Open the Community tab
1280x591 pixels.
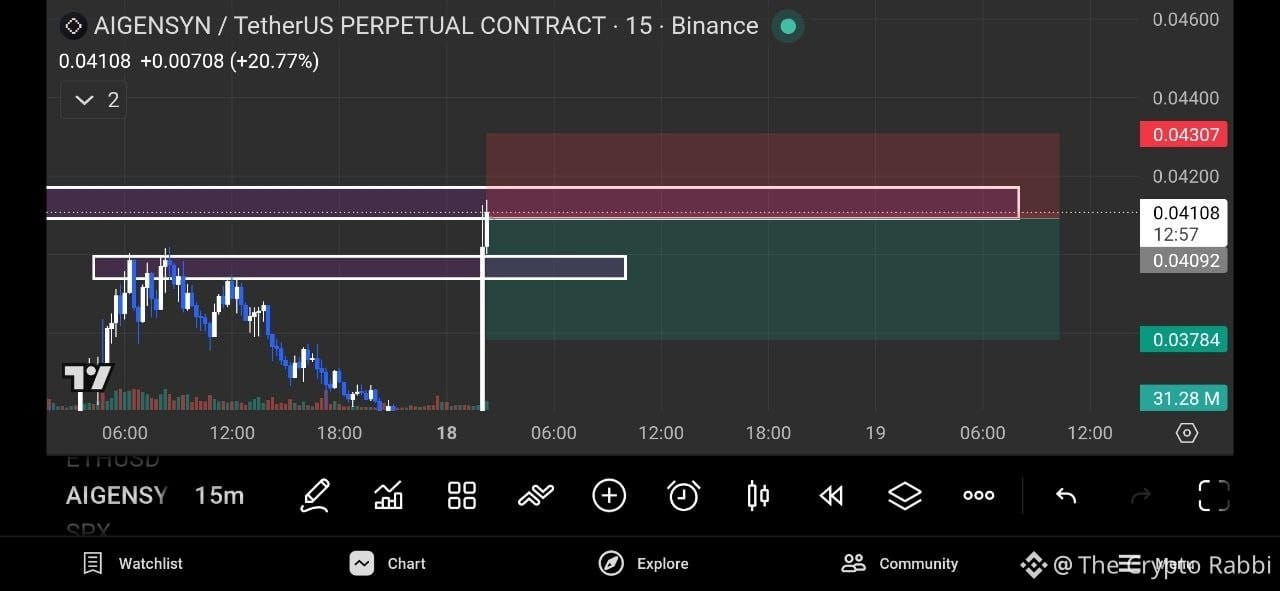900,563
